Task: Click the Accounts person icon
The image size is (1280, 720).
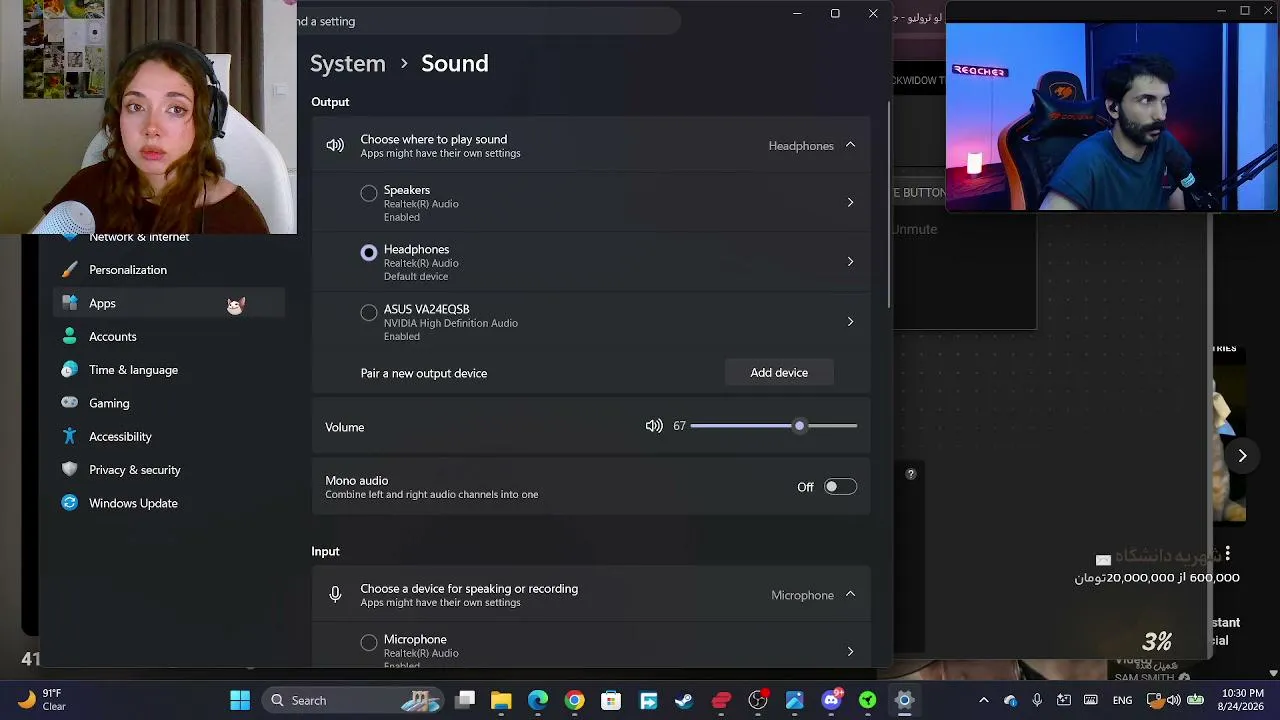Action: click(69, 336)
